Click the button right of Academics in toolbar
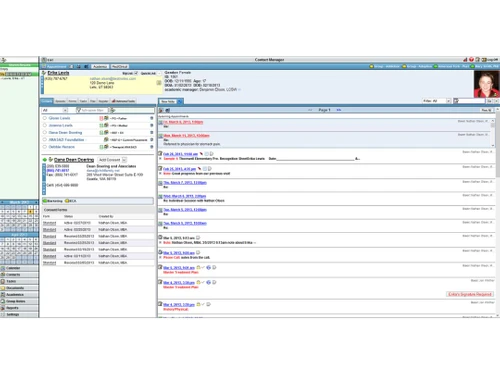Viewport: 500px width, 375px height. 119,67
